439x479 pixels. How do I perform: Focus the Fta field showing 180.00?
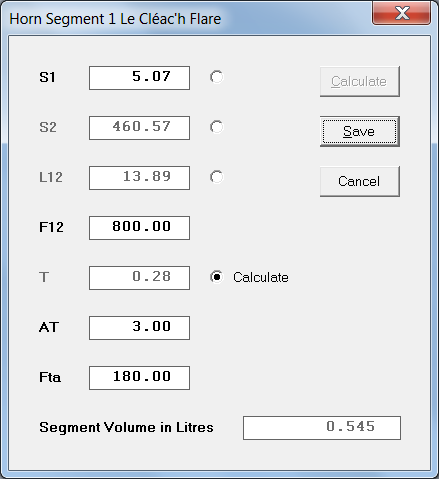coord(139,378)
